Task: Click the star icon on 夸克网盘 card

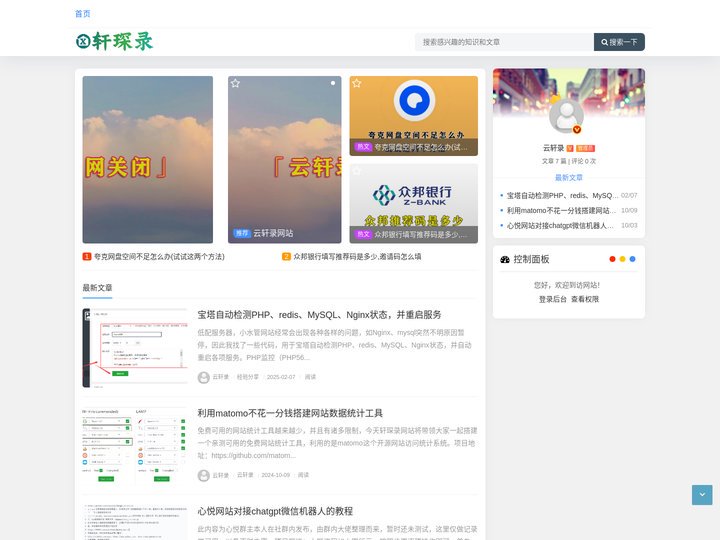Action: [x=356, y=83]
